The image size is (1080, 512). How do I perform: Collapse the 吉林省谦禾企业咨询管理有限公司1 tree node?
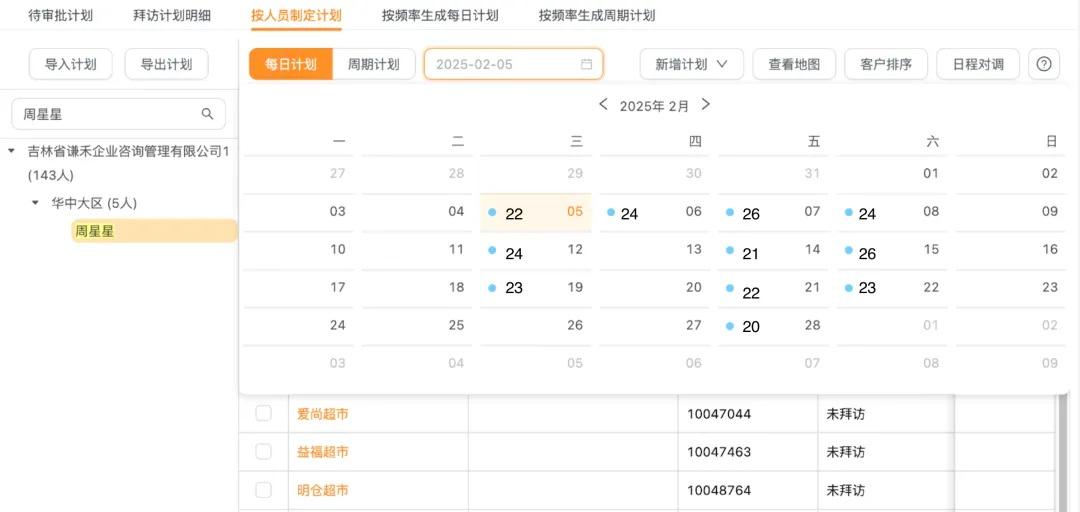coord(11,152)
